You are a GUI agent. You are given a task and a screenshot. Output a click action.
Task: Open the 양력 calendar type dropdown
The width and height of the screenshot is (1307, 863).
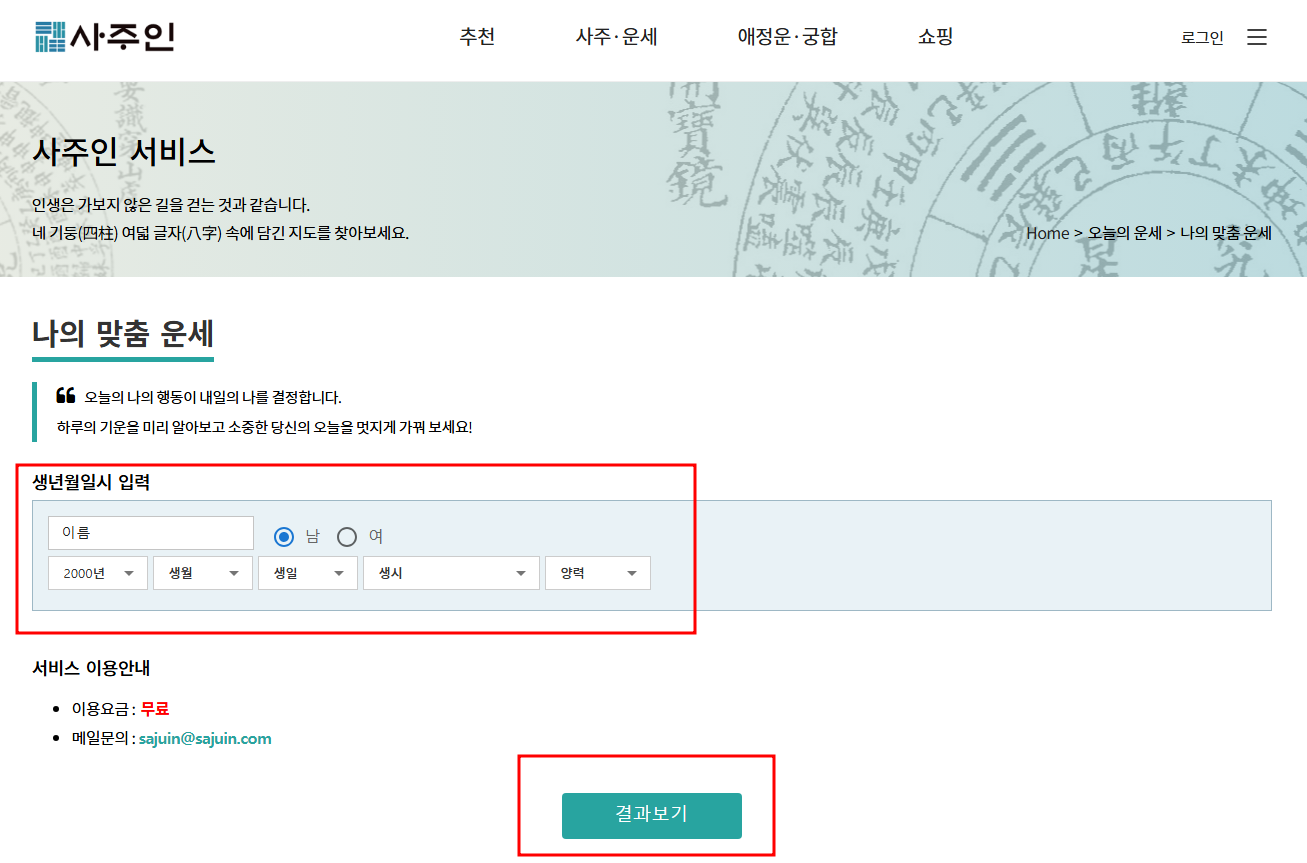[597, 572]
